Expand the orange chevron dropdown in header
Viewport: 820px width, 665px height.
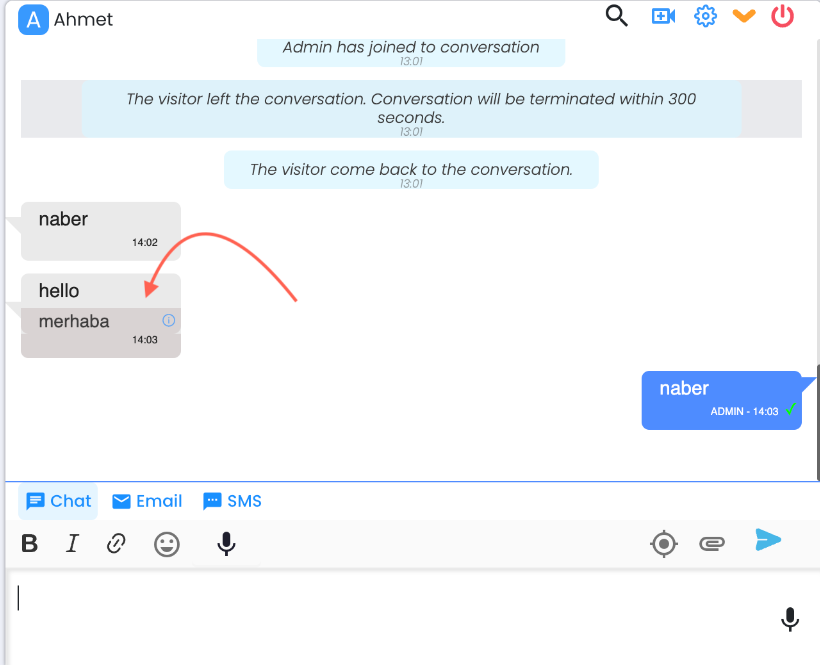(744, 16)
